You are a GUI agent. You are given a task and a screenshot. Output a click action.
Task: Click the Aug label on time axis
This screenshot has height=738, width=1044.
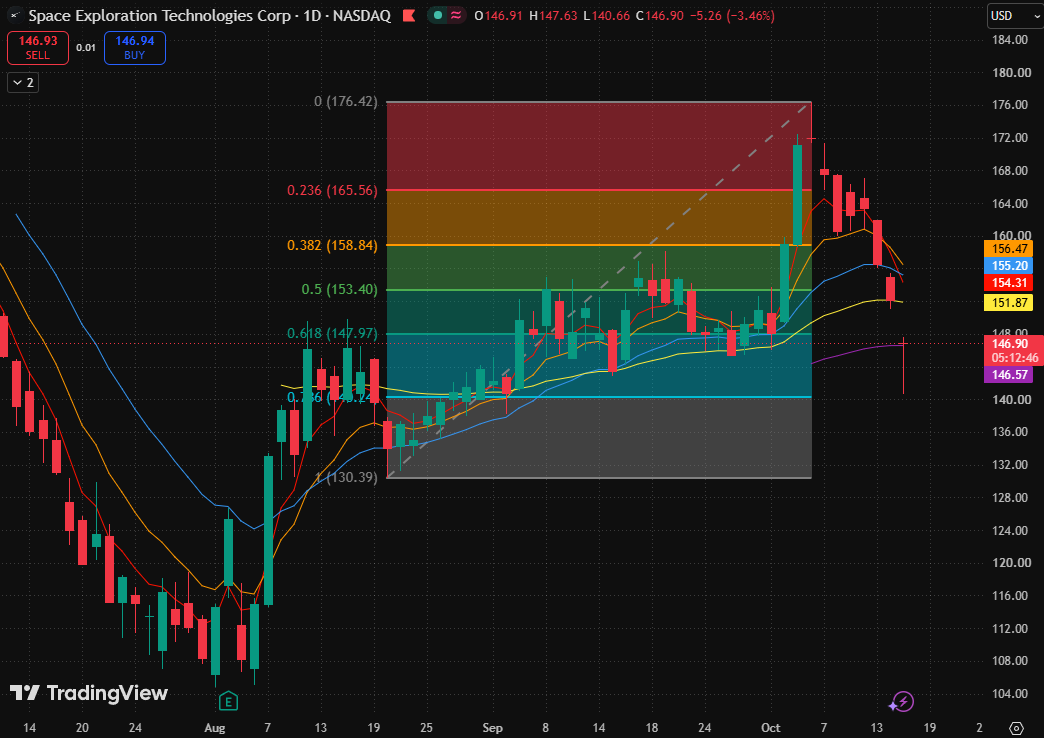214,728
